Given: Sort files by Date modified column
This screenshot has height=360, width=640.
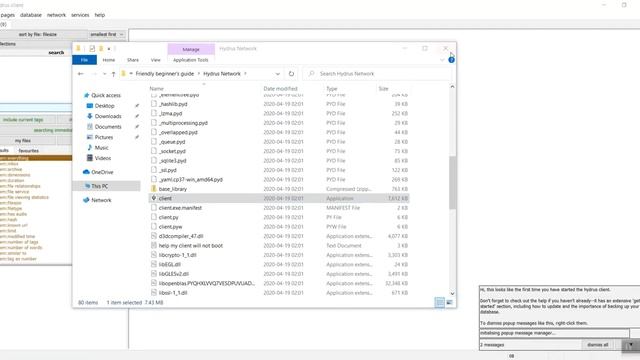Looking at the screenshot, I should click(x=280, y=89).
